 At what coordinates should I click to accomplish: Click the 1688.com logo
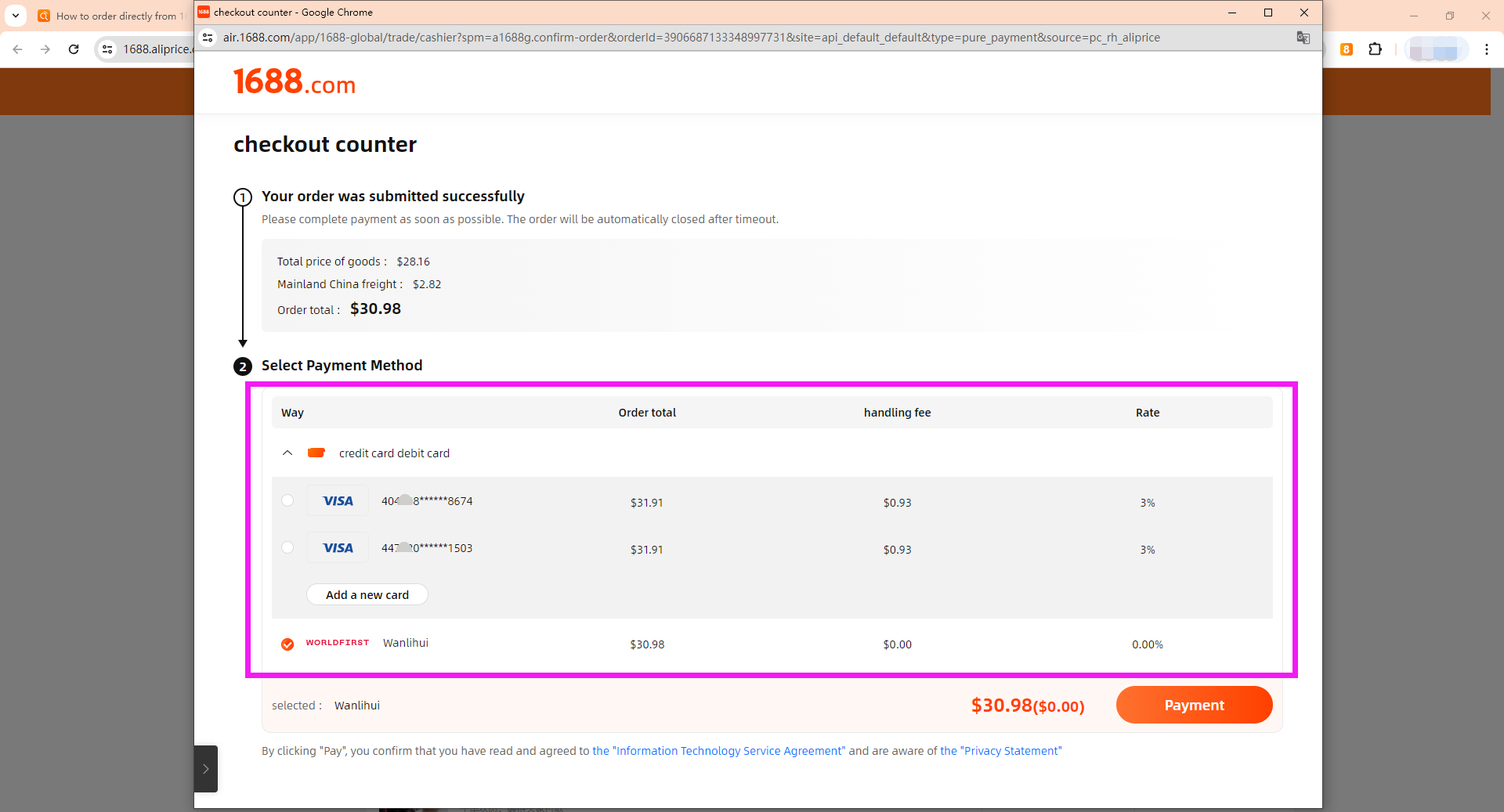(295, 82)
